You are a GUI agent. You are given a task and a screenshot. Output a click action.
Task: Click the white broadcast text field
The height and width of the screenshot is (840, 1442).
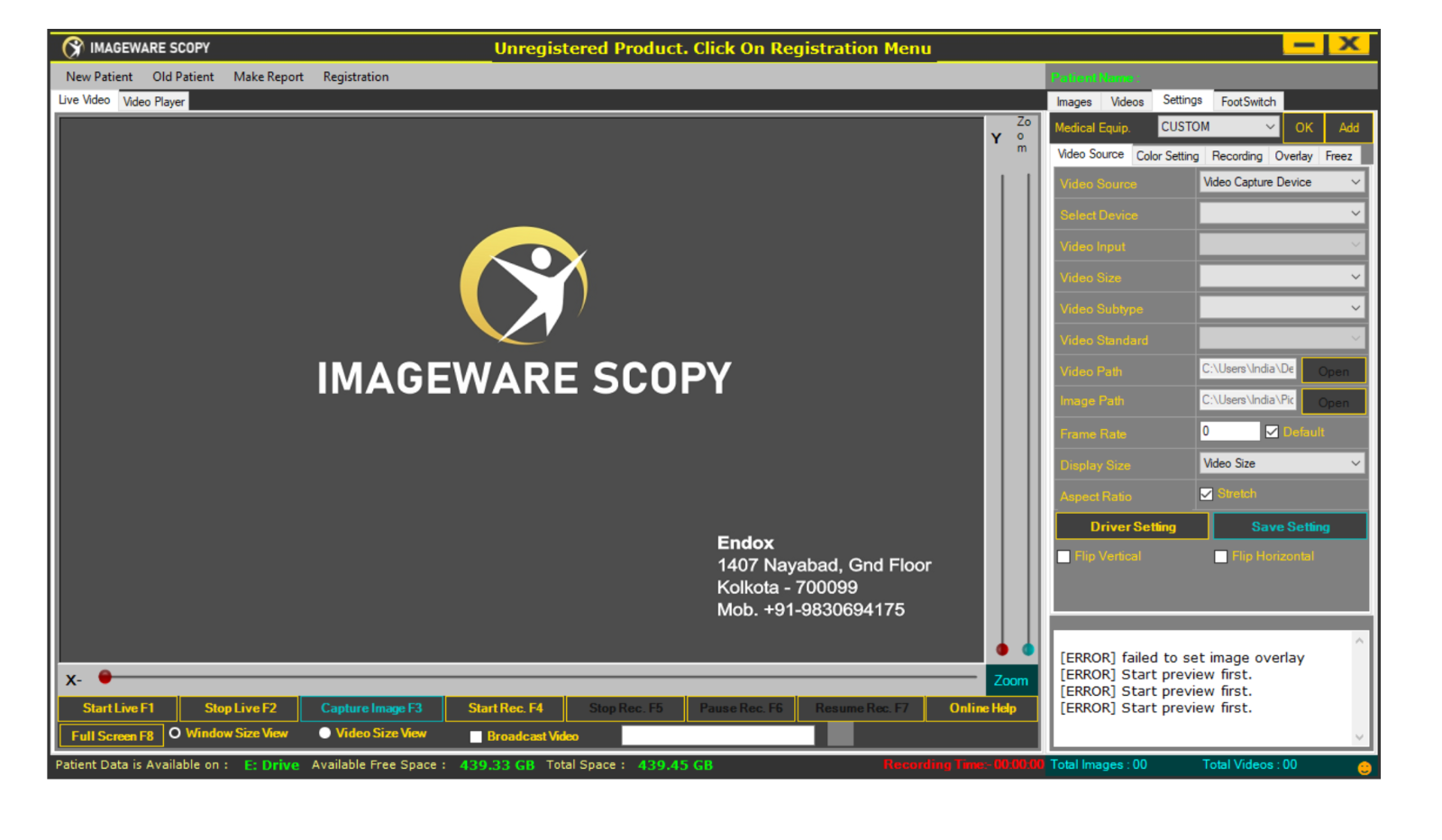coord(717,735)
